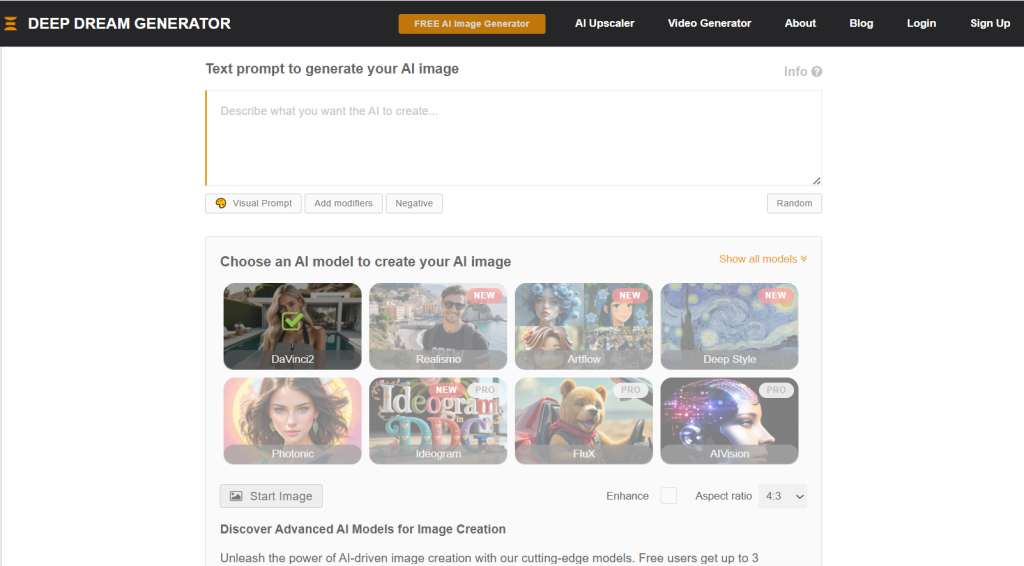Choose the Ideogram model
The width and height of the screenshot is (1024, 566).
[x=438, y=421]
